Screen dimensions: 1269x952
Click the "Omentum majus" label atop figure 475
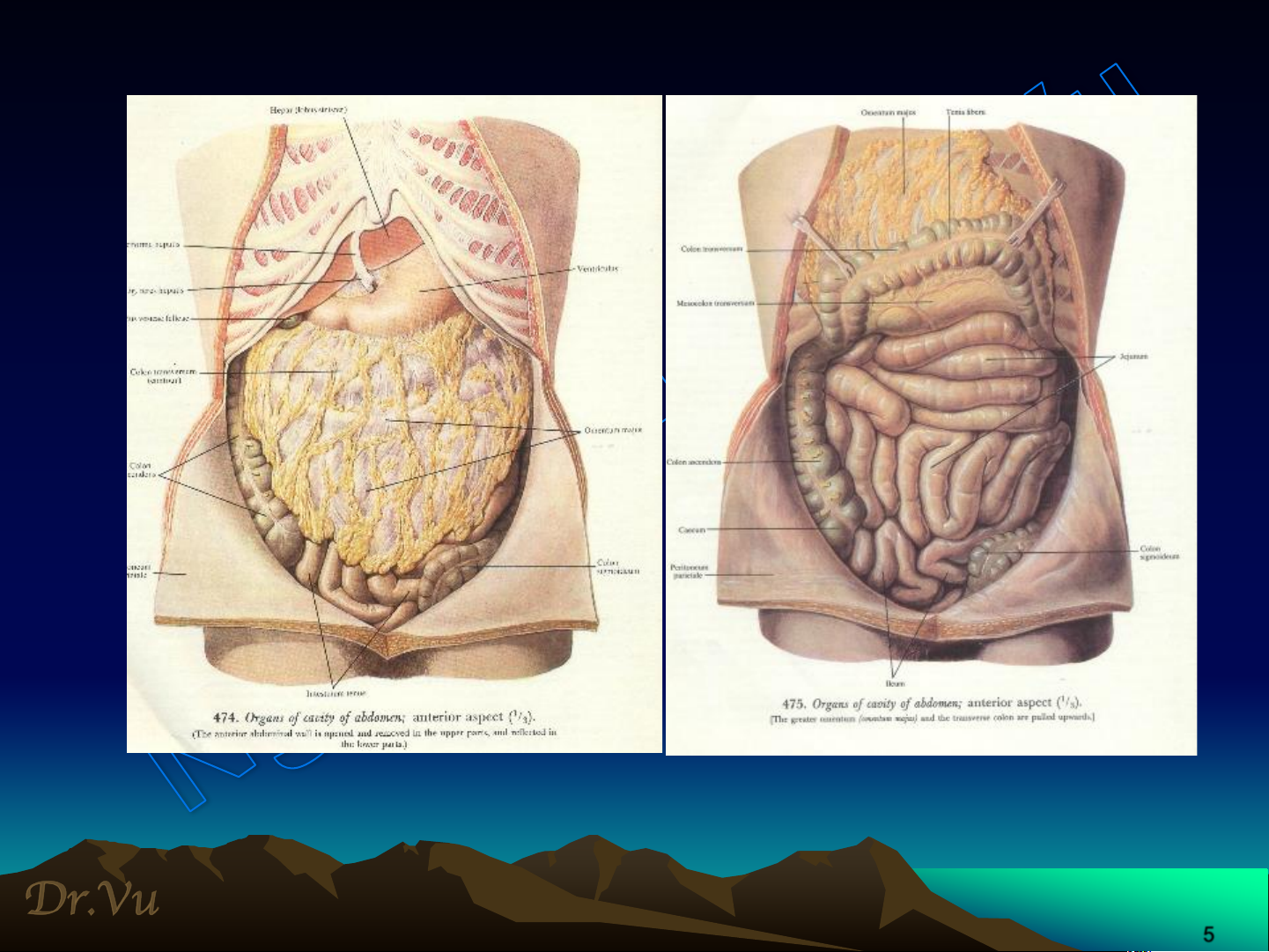888,112
